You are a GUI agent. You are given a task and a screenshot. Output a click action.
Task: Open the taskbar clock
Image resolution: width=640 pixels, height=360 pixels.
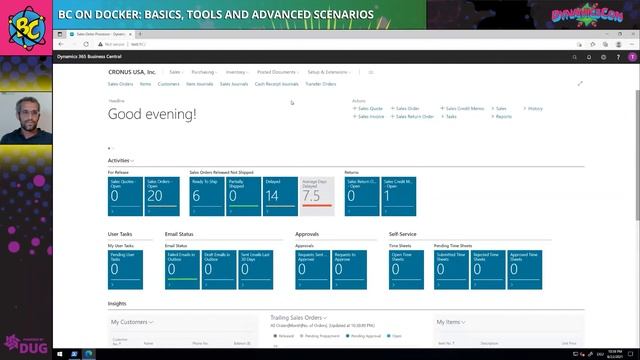[614, 354]
